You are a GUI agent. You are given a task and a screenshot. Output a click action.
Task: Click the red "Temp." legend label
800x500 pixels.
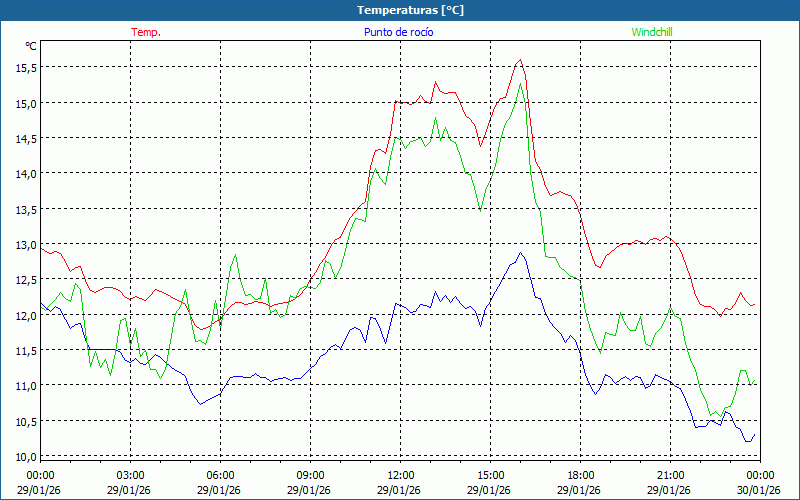(x=146, y=32)
